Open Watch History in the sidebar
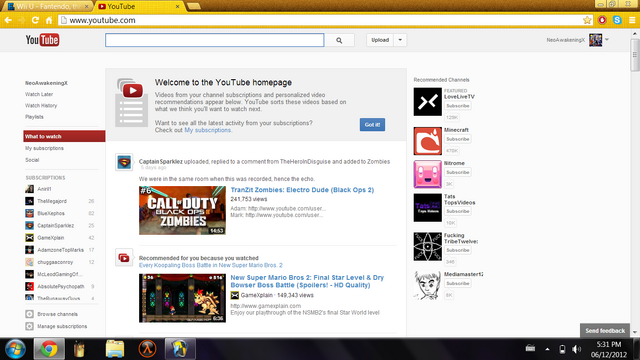Image resolution: width=640 pixels, height=360 pixels. [x=41, y=106]
